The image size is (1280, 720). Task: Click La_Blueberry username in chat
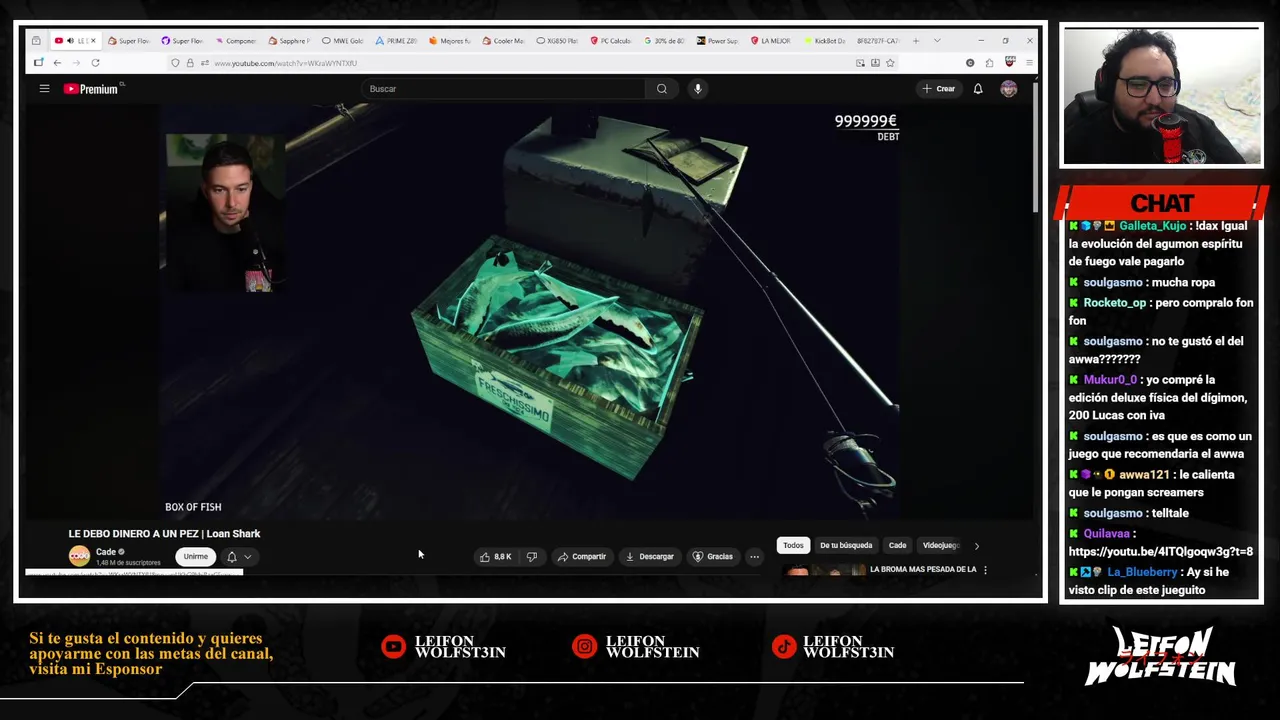coord(1142,572)
